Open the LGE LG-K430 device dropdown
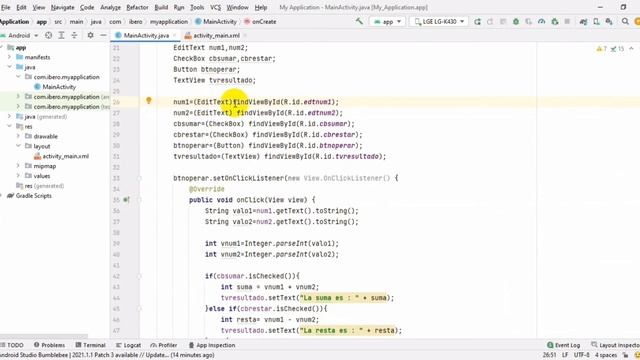The image size is (640, 360). pos(439,22)
